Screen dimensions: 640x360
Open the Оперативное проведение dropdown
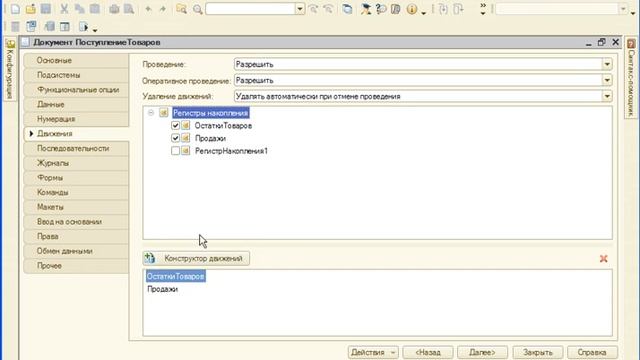[x=607, y=80]
